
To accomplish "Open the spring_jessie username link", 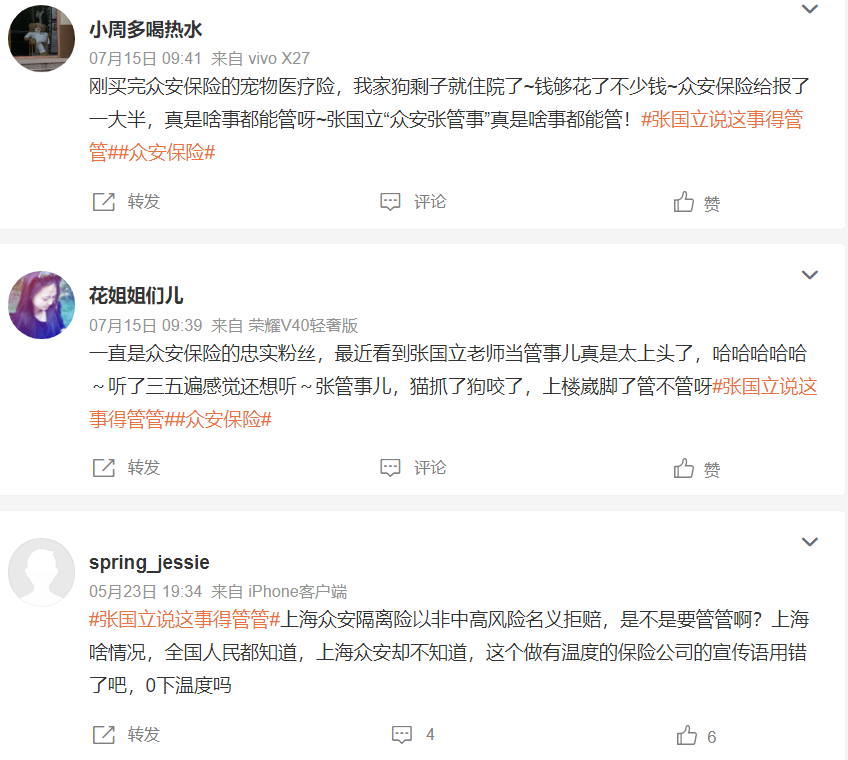I will click(149, 562).
